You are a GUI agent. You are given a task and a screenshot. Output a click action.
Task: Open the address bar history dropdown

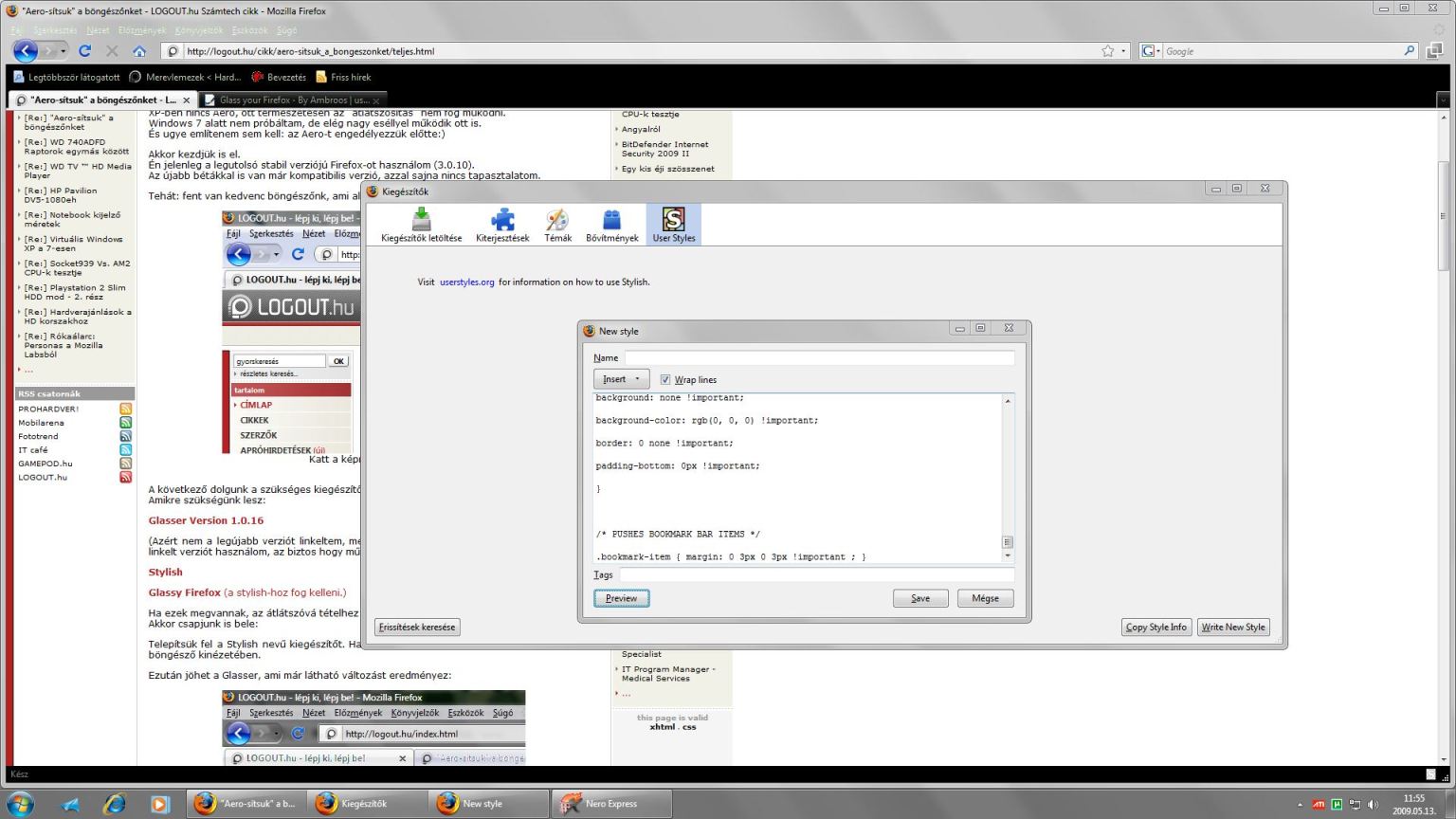click(1124, 51)
